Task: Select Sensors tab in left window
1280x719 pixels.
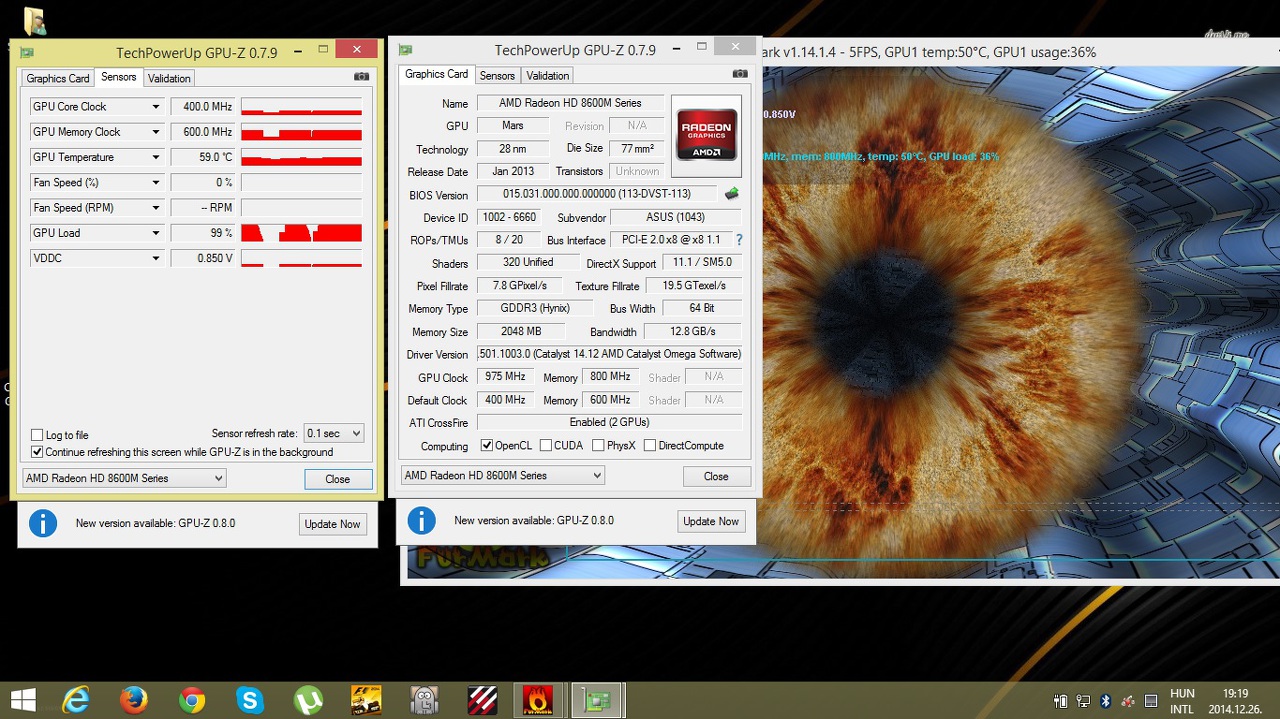Action: (x=118, y=77)
